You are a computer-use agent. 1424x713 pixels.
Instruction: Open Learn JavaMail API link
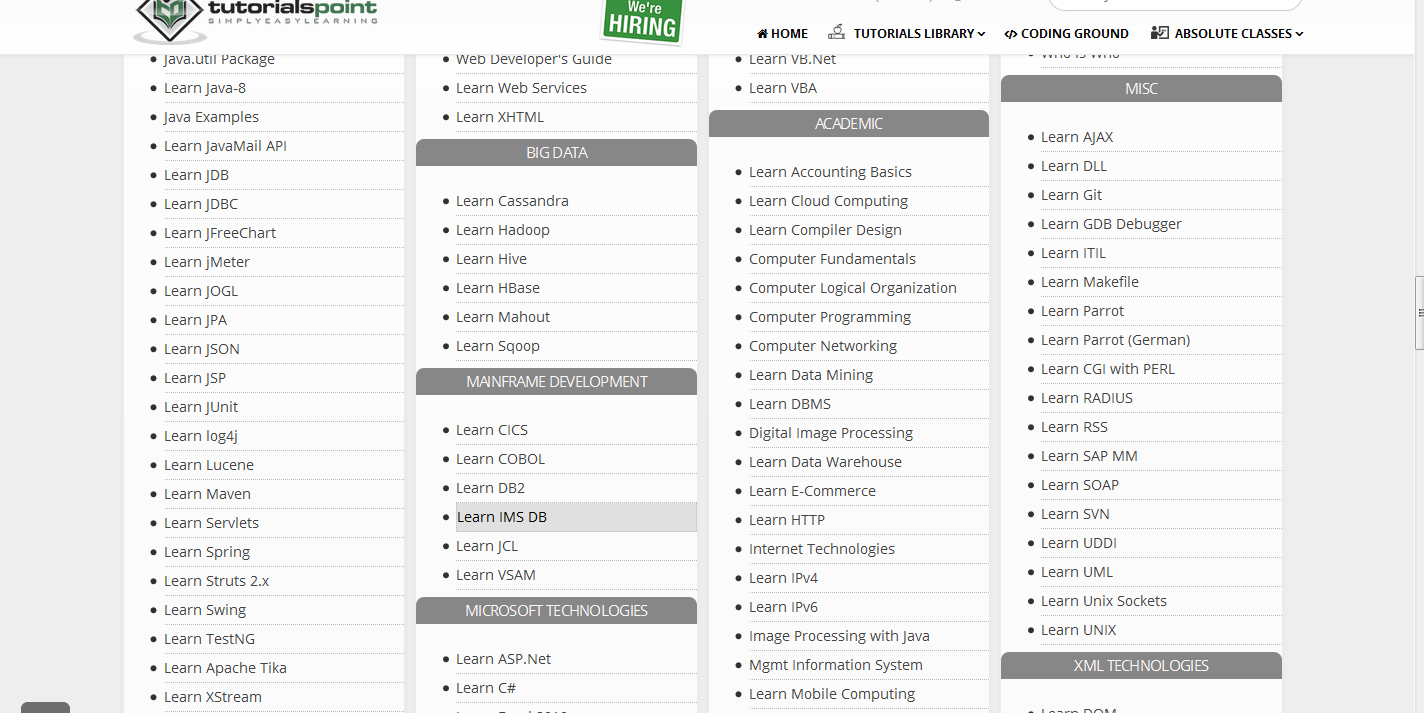tap(225, 146)
